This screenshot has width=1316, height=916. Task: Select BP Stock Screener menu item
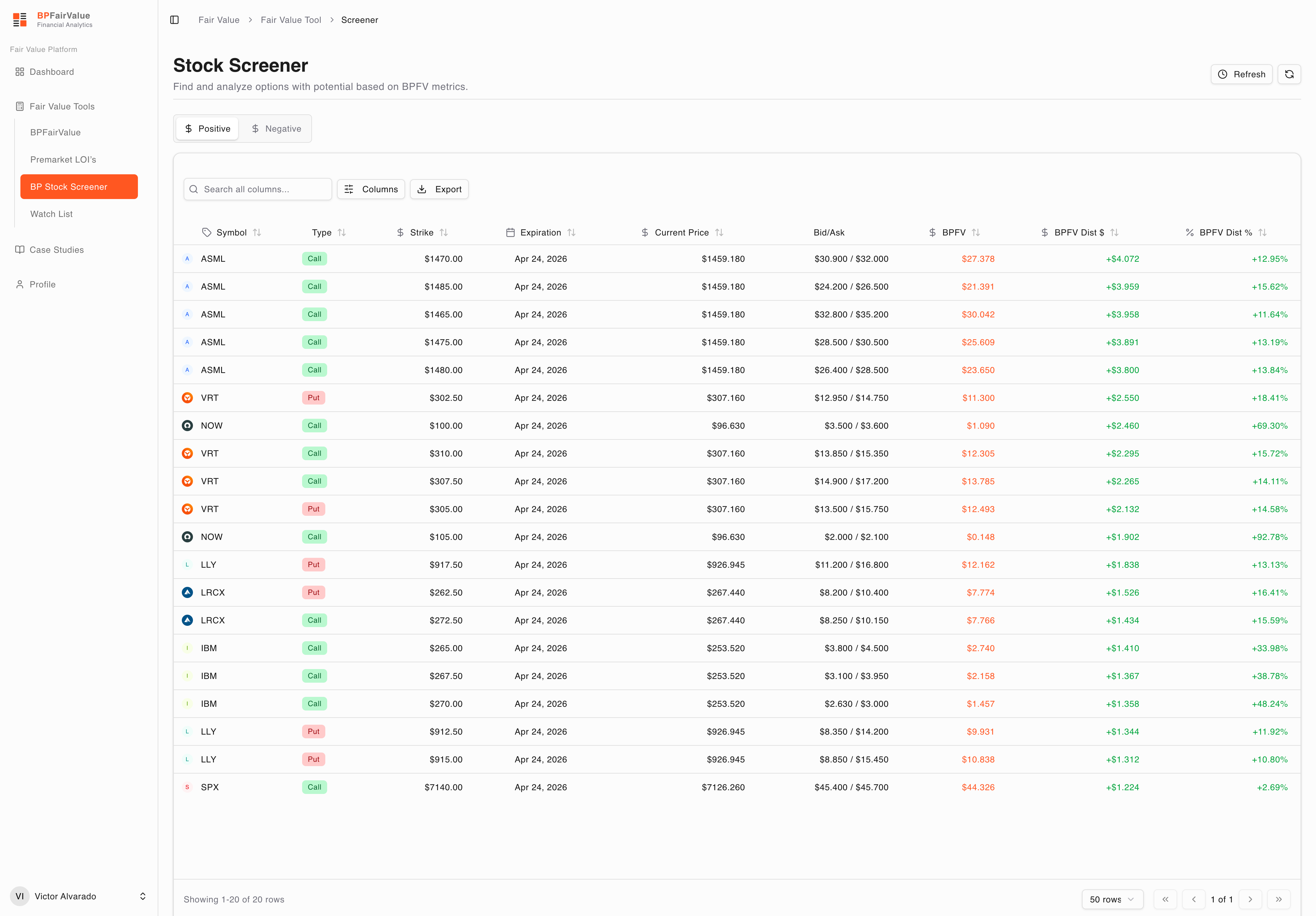(79, 187)
